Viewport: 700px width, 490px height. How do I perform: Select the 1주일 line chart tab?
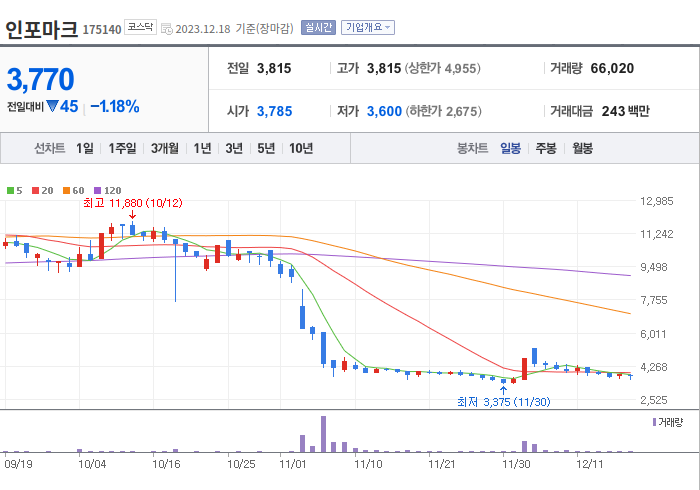(122, 148)
